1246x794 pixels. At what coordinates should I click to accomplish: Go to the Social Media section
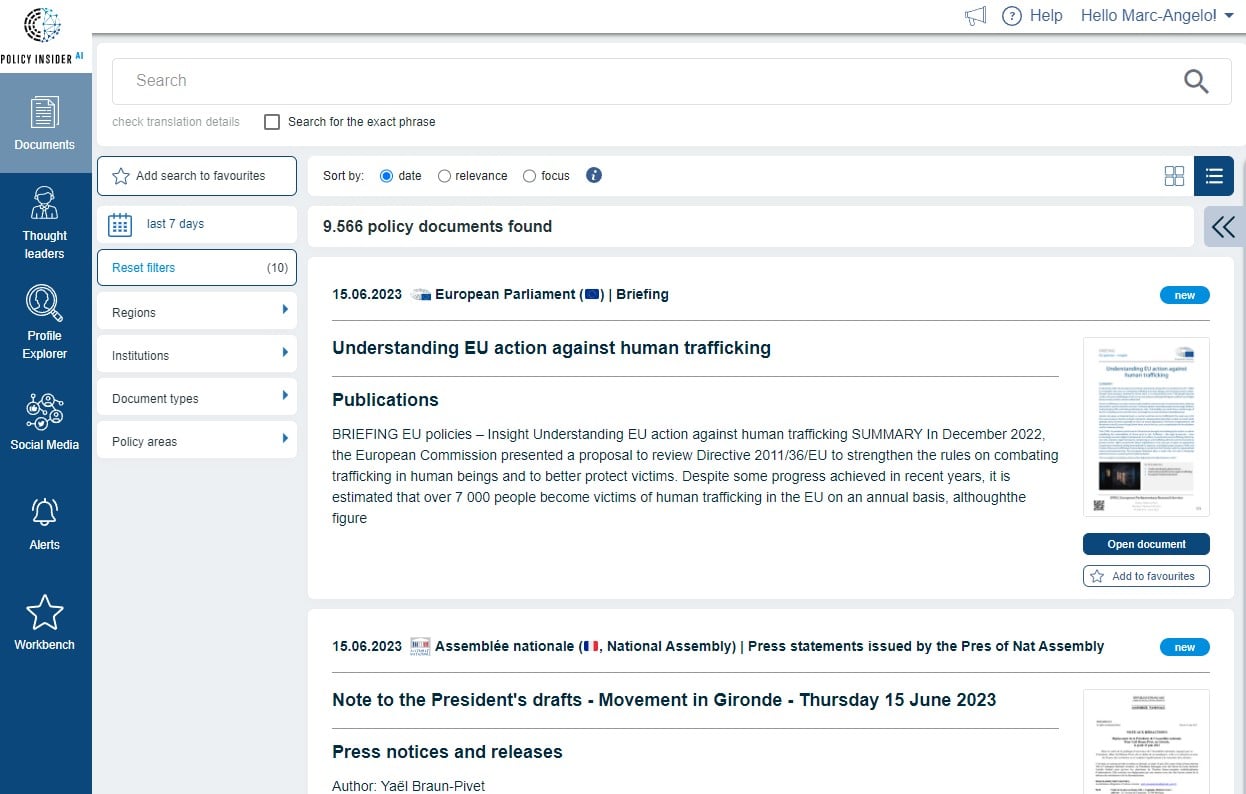(44, 420)
